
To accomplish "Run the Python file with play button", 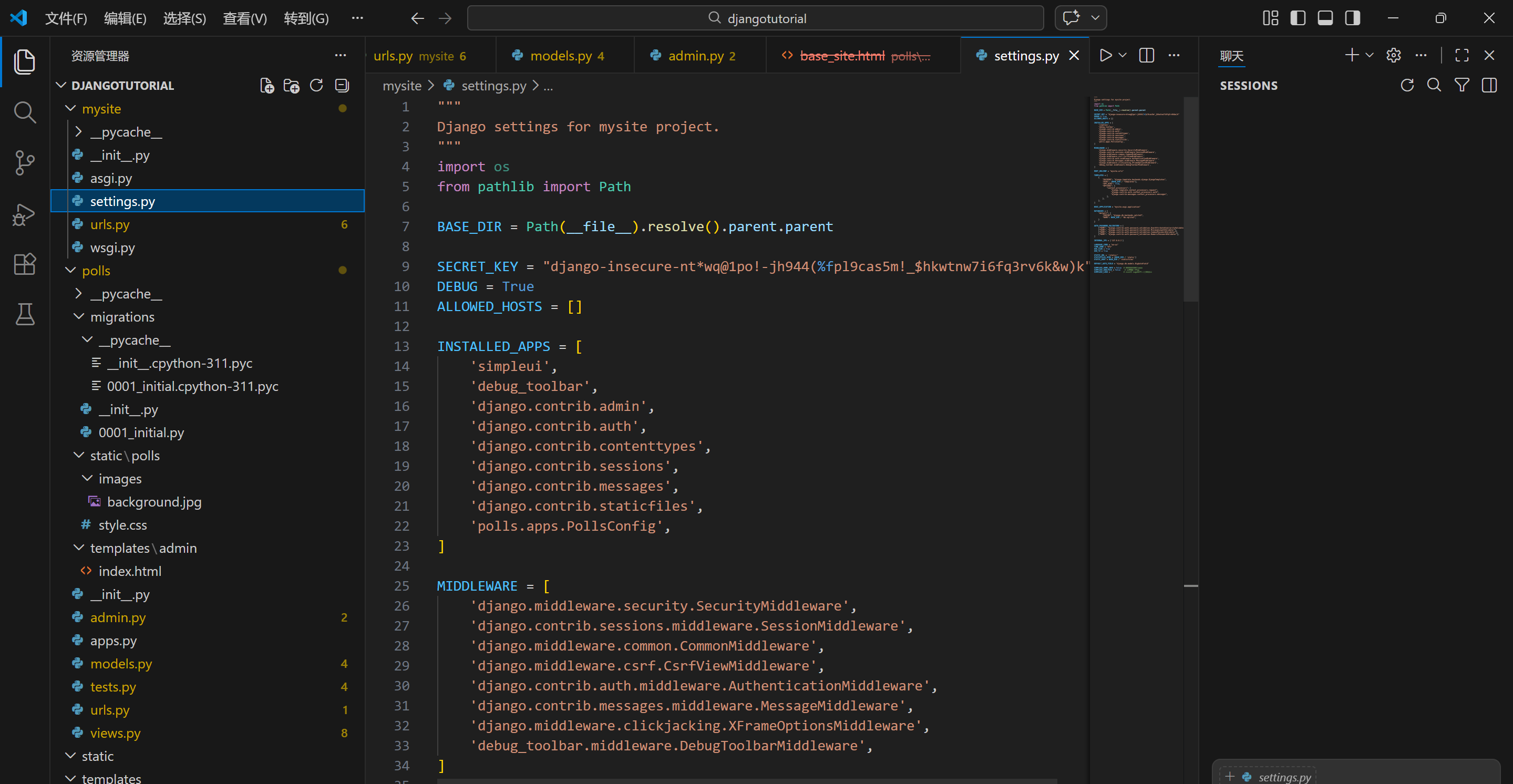I will 1105,55.
